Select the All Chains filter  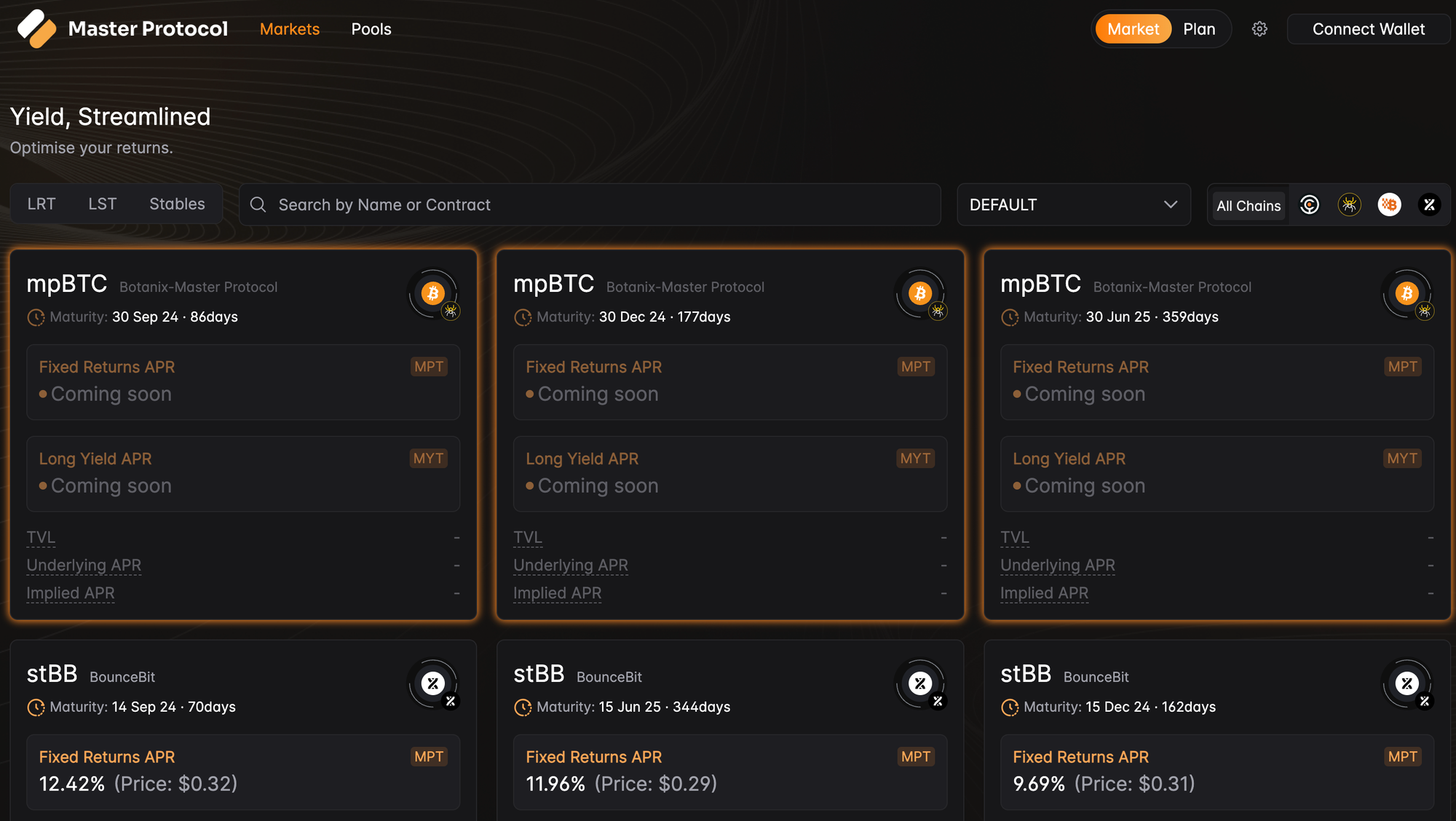click(x=1249, y=206)
